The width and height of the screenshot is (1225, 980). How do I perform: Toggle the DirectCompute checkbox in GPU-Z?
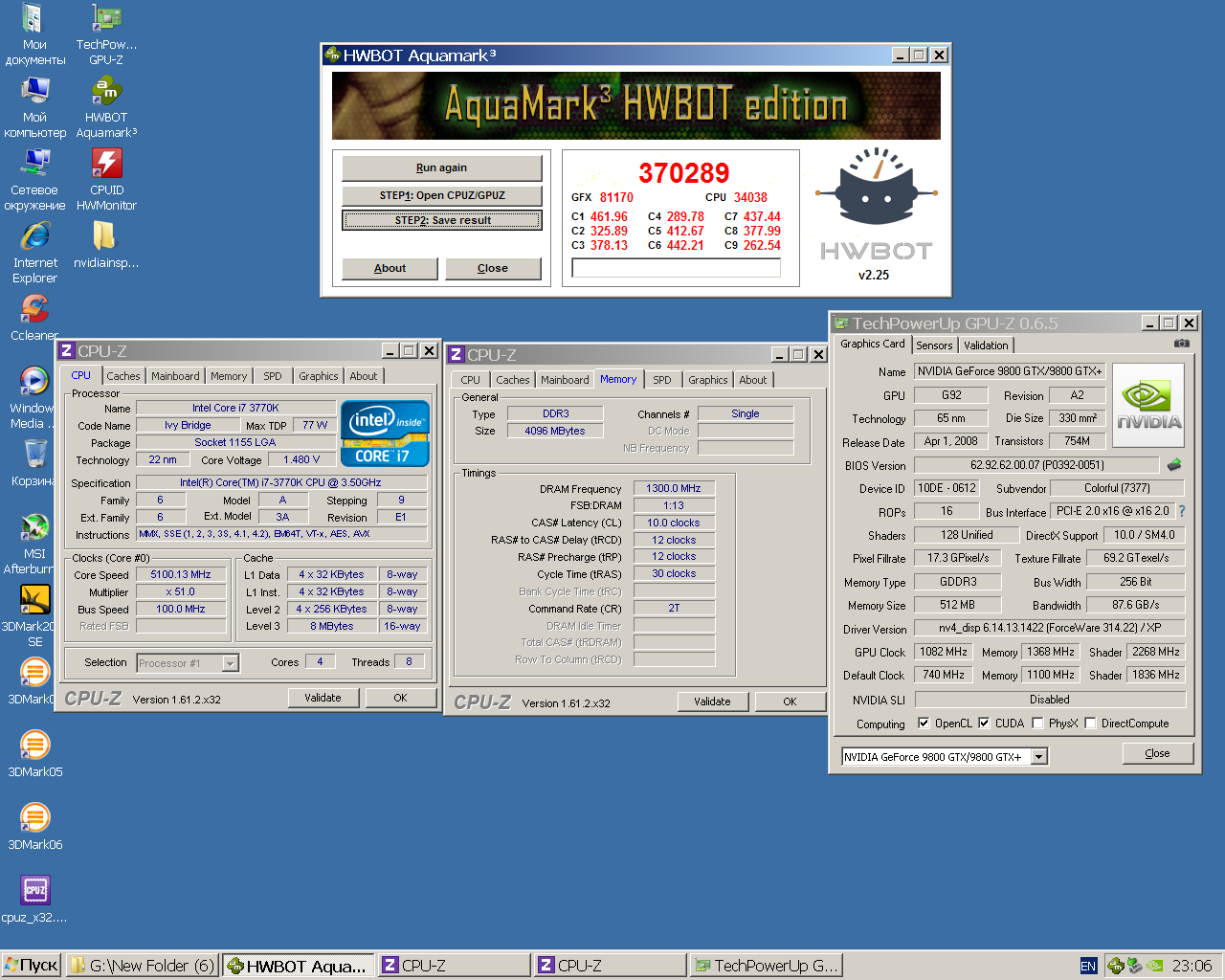click(x=1090, y=724)
